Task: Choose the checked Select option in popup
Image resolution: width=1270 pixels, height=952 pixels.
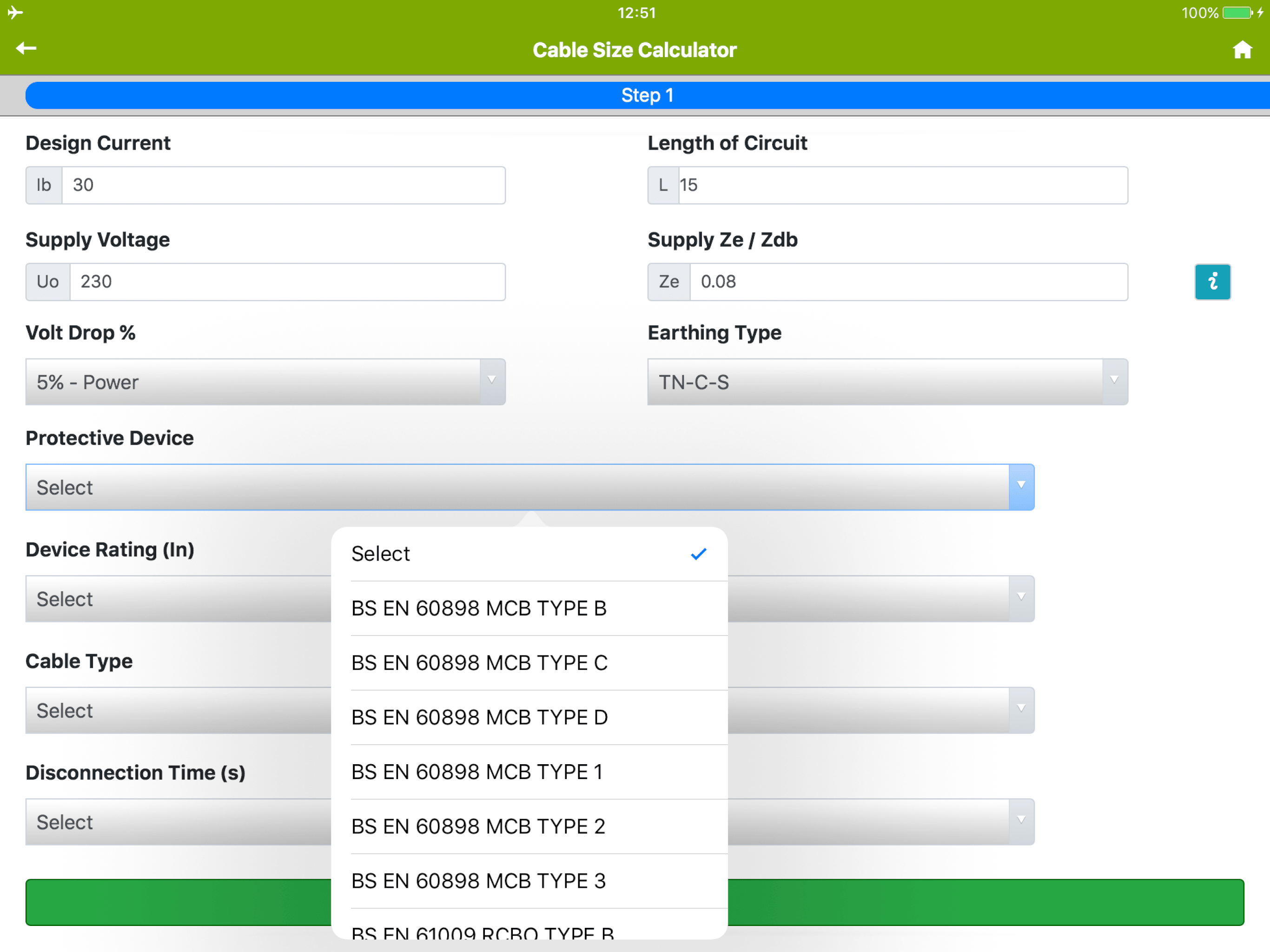Action: pos(528,554)
